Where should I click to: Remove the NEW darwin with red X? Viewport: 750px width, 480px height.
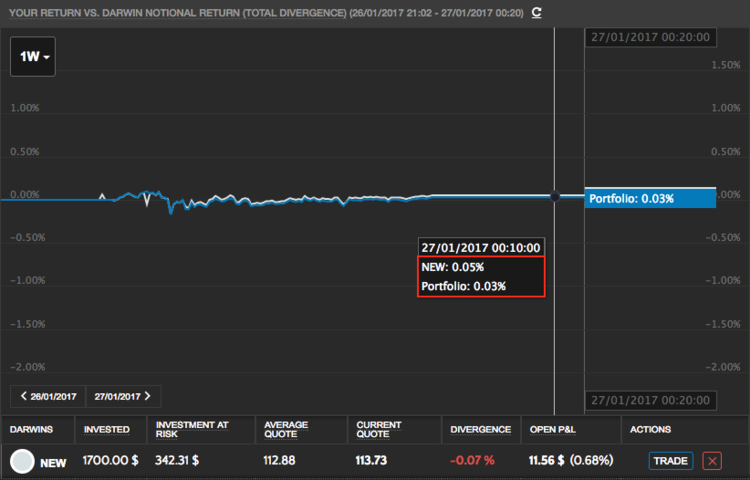pos(712,461)
